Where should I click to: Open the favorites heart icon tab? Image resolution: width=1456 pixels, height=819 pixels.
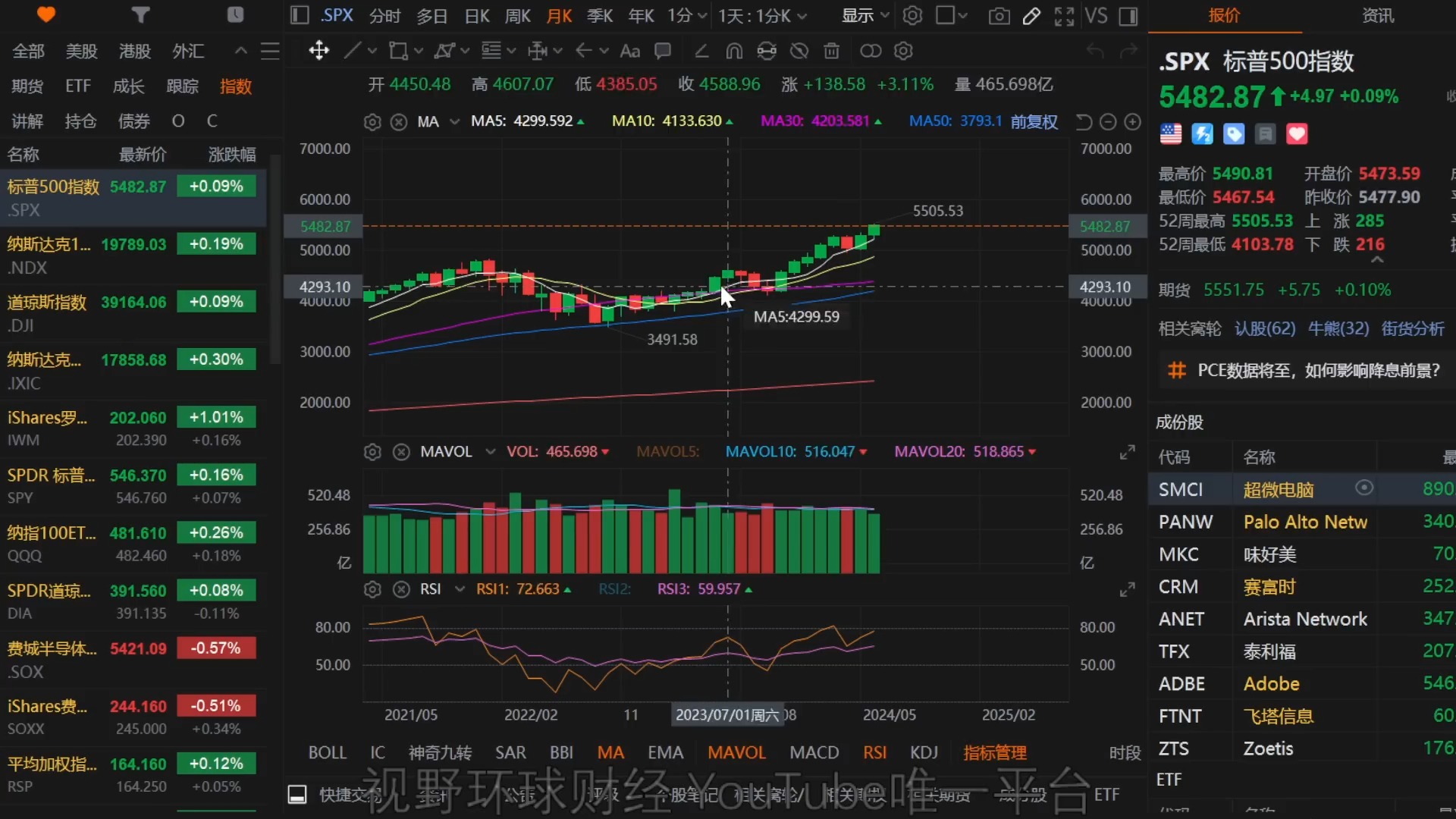(x=46, y=14)
